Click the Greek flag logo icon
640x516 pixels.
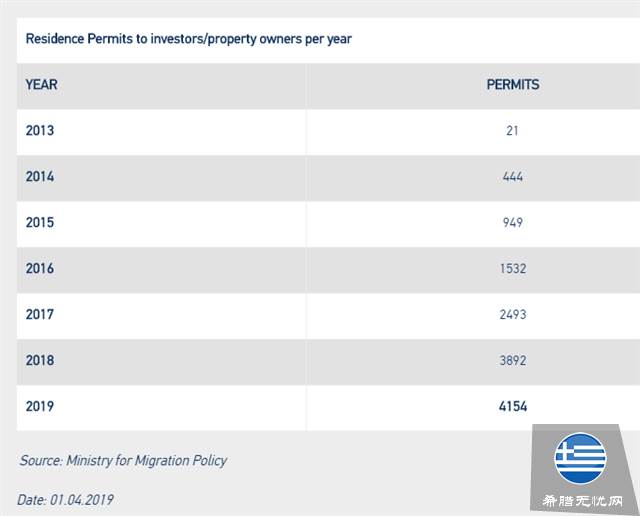tap(581, 459)
